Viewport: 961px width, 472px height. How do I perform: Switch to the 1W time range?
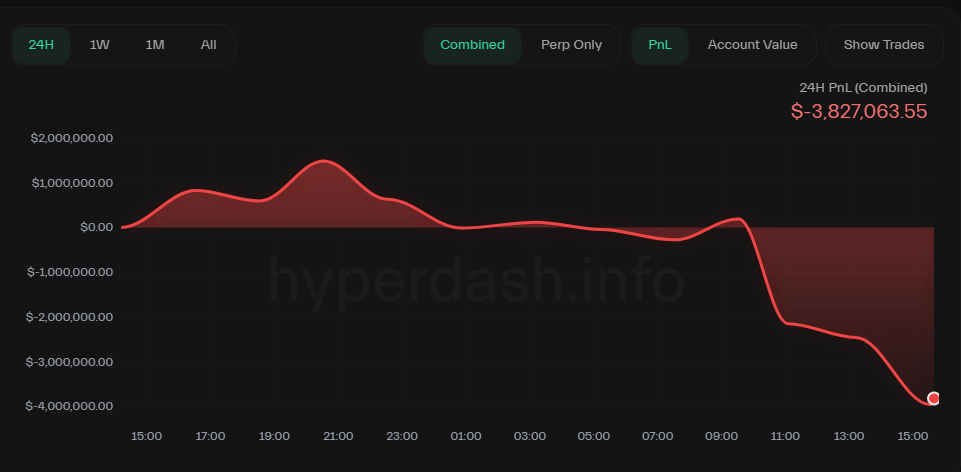(x=99, y=45)
